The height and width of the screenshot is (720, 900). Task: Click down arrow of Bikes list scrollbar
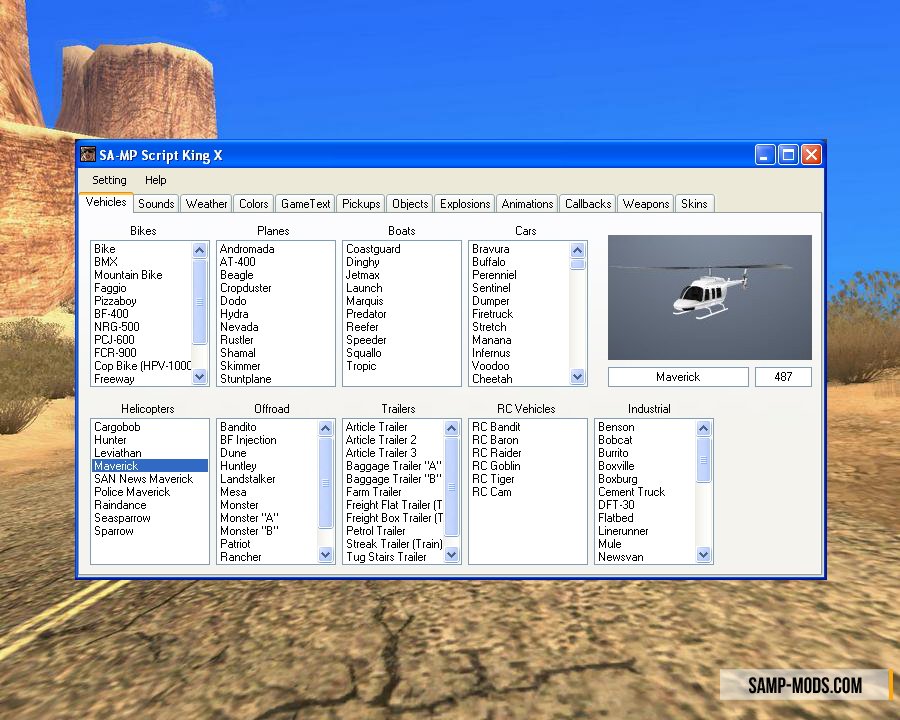pos(199,377)
